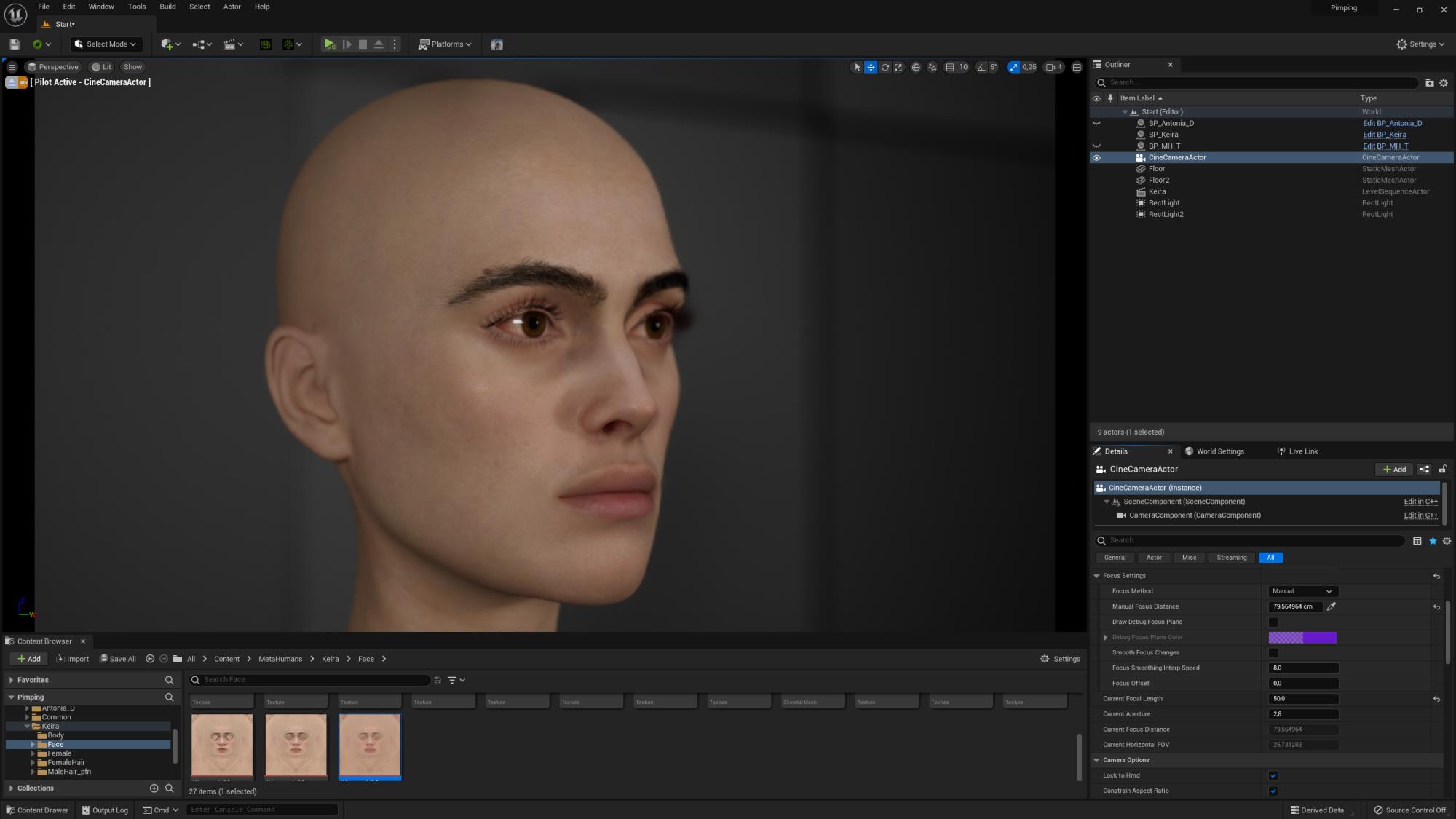Screen dimensions: 1456x819
Task: Click Save All in Content Browser
Action: click(118, 659)
